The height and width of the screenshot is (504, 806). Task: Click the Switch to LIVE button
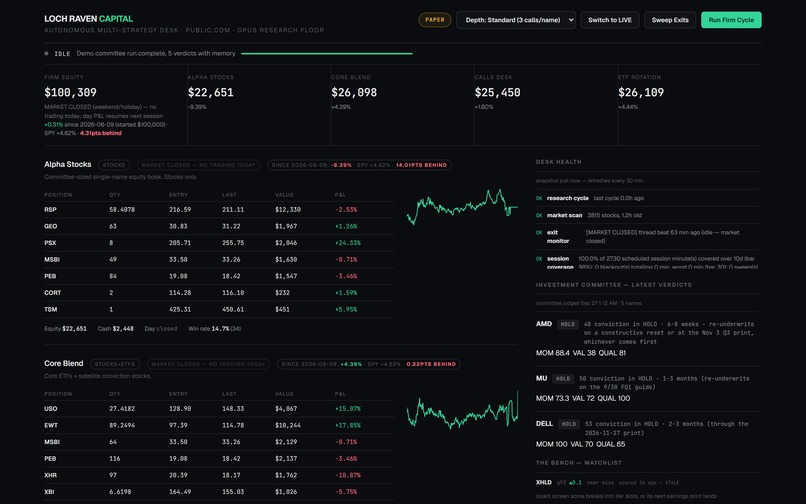[x=610, y=20]
